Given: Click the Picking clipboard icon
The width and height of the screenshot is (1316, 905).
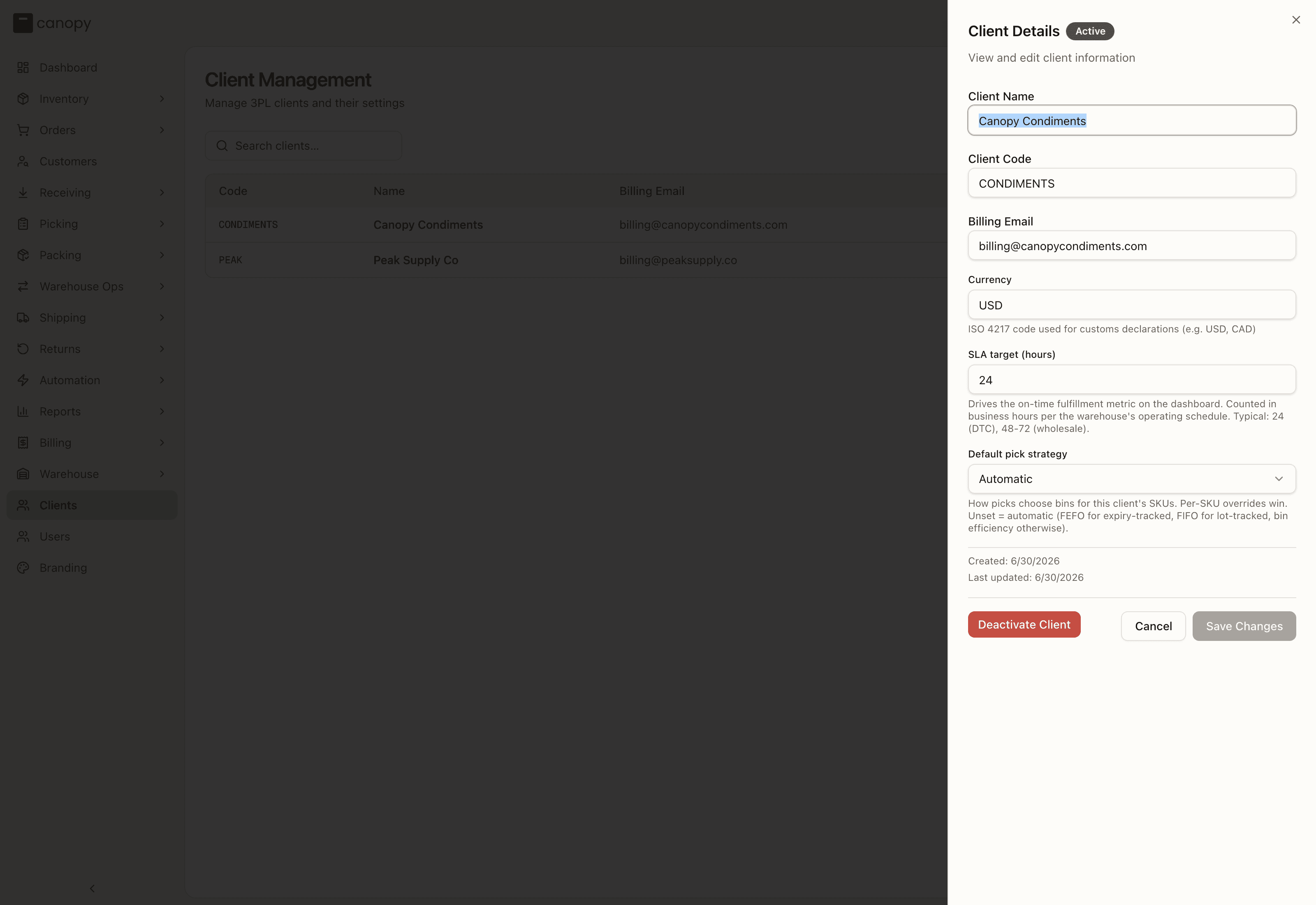Looking at the screenshot, I should point(23,224).
